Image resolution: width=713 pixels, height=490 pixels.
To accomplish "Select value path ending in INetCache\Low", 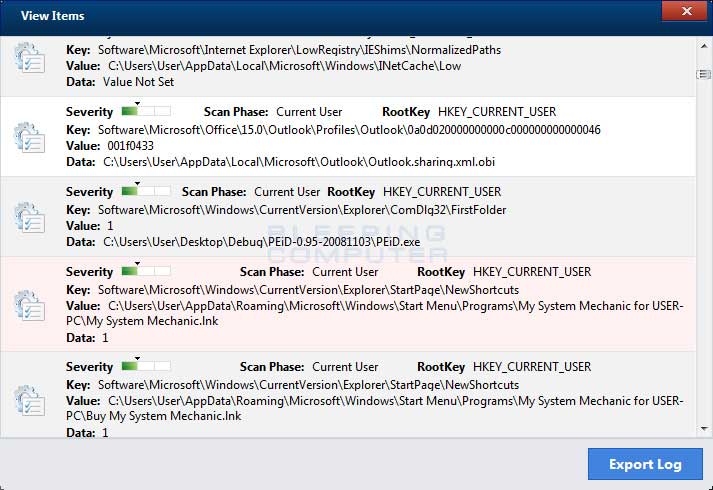I will point(284,66).
